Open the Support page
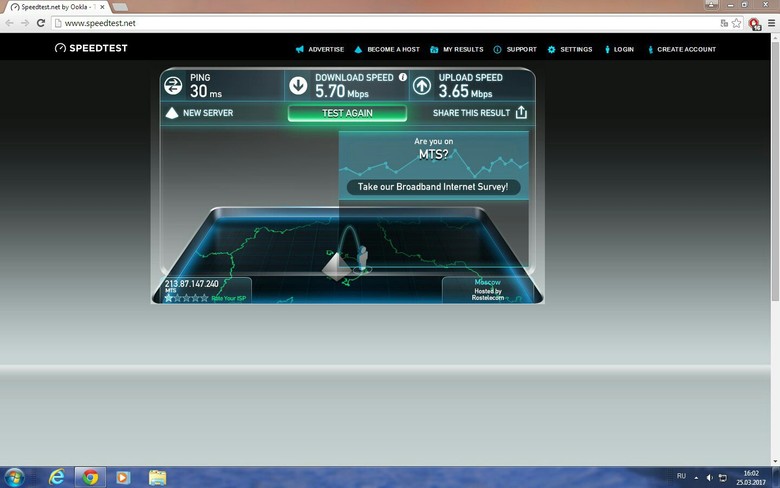The height and width of the screenshot is (488, 780). click(515, 49)
